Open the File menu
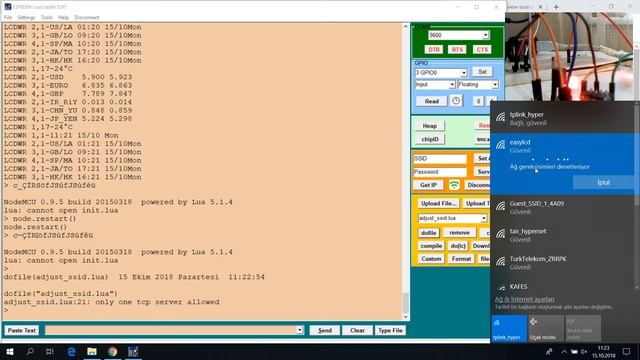 [8, 18]
